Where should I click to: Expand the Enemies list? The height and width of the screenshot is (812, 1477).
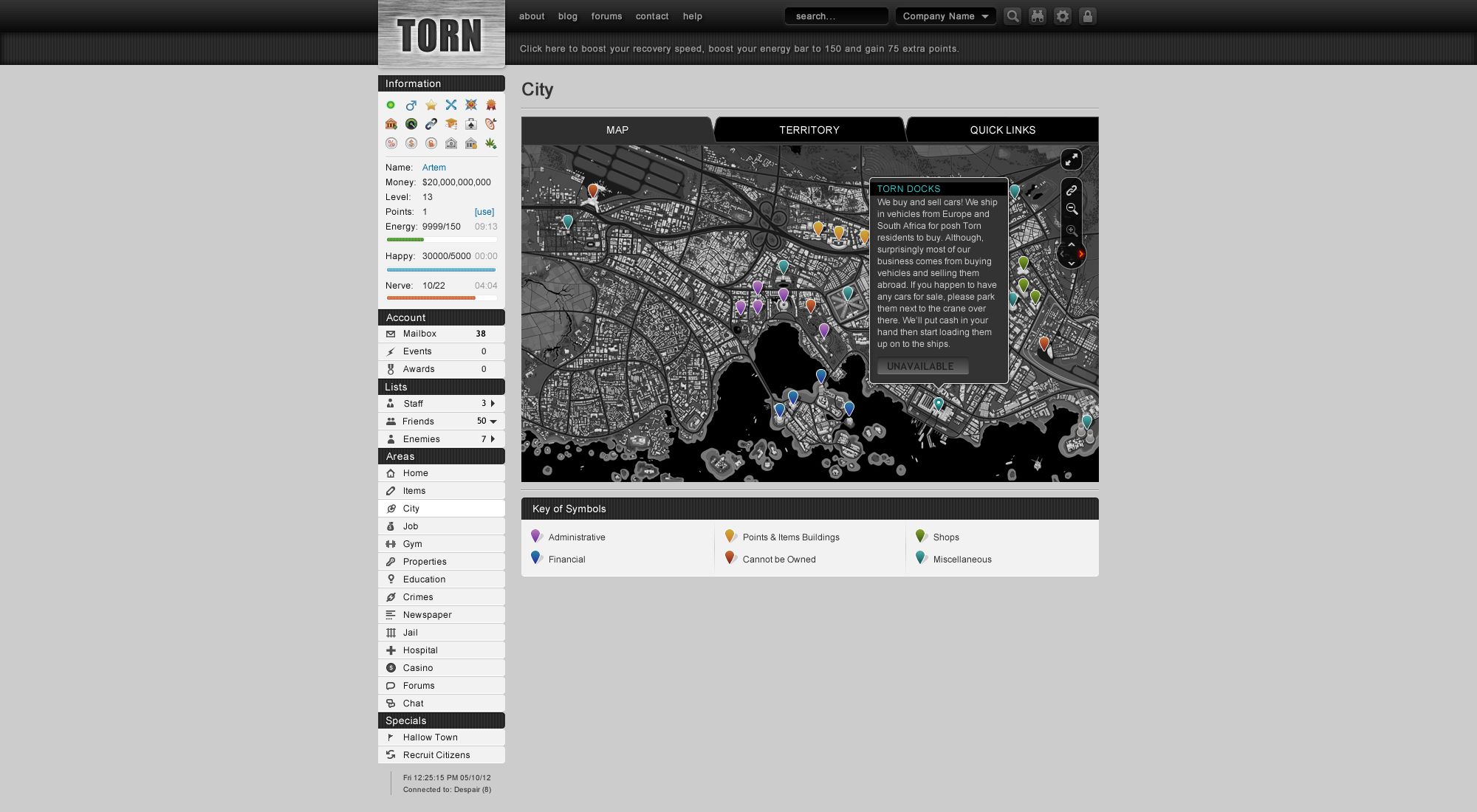click(493, 438)
